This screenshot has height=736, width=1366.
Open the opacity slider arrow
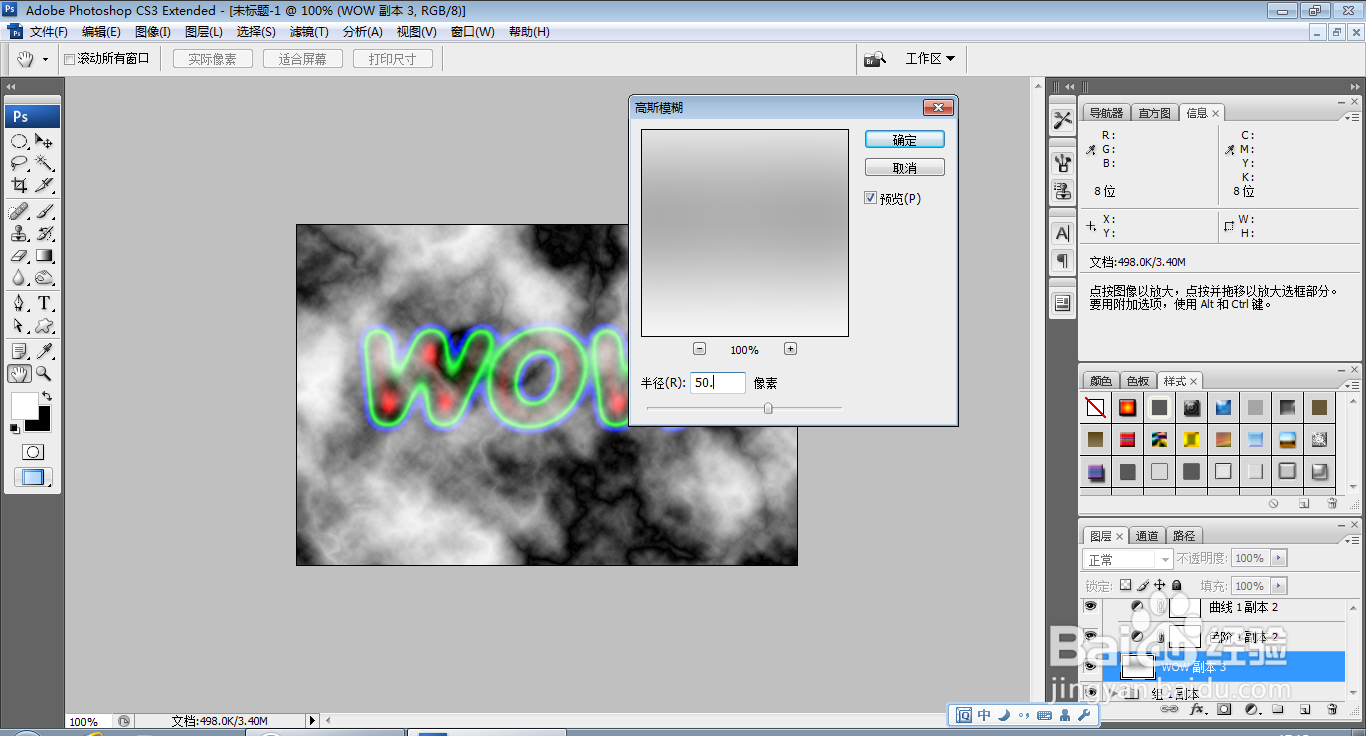click(x=1279, y=558)
